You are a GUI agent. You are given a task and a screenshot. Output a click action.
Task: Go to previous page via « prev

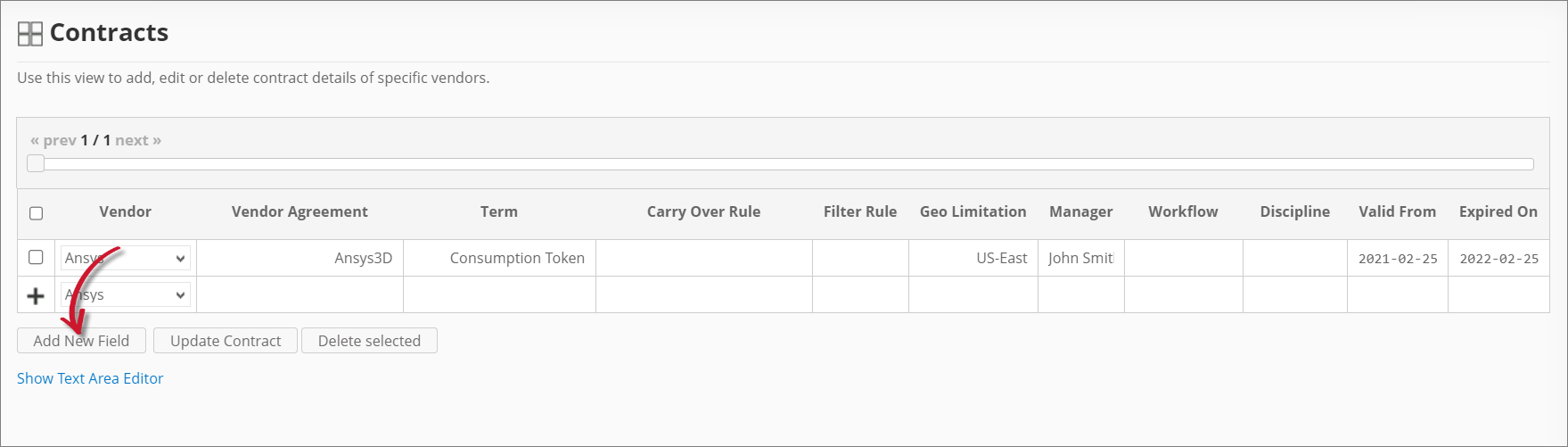(53, 140)
